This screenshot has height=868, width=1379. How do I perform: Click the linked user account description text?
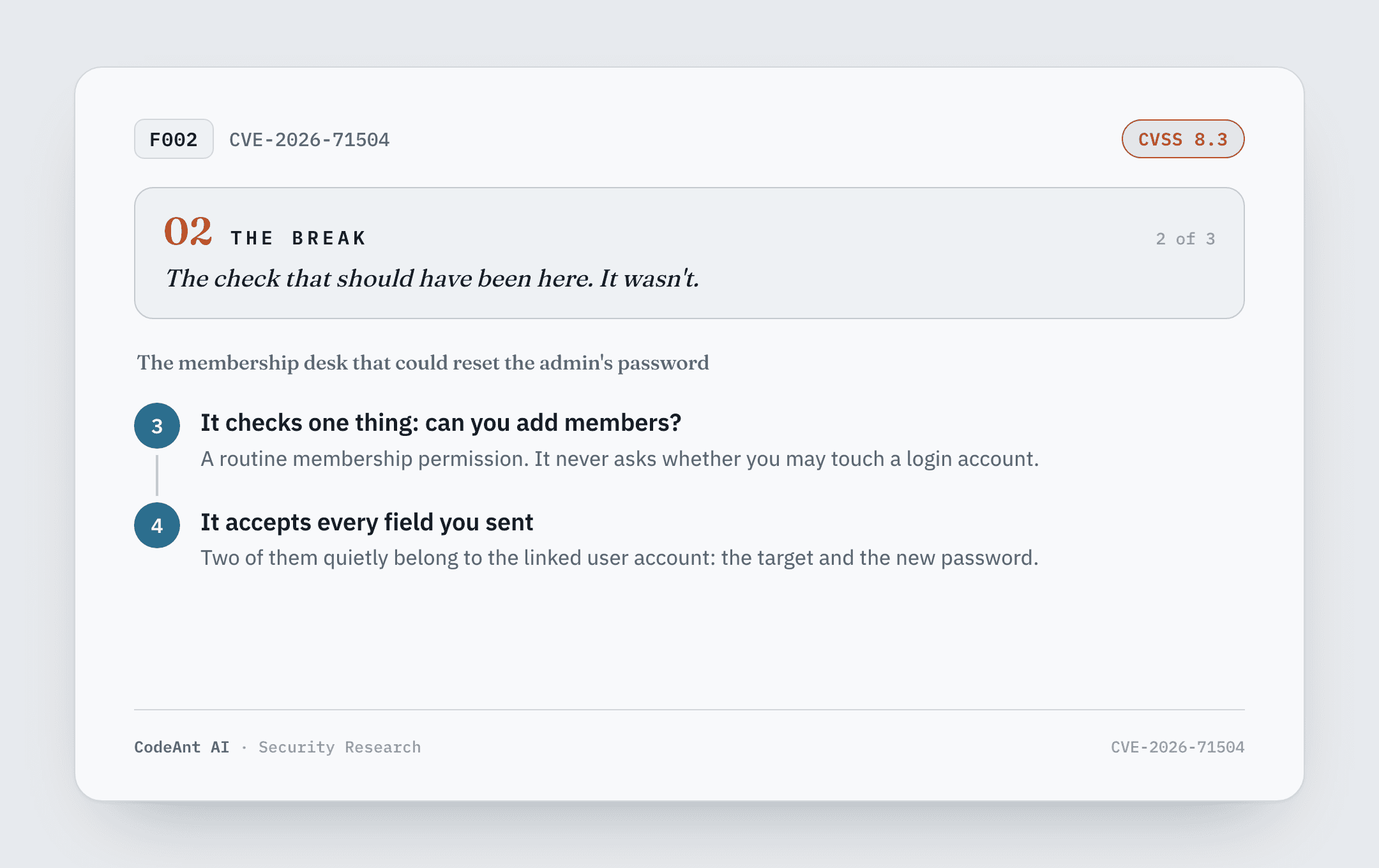pos(620,558)
